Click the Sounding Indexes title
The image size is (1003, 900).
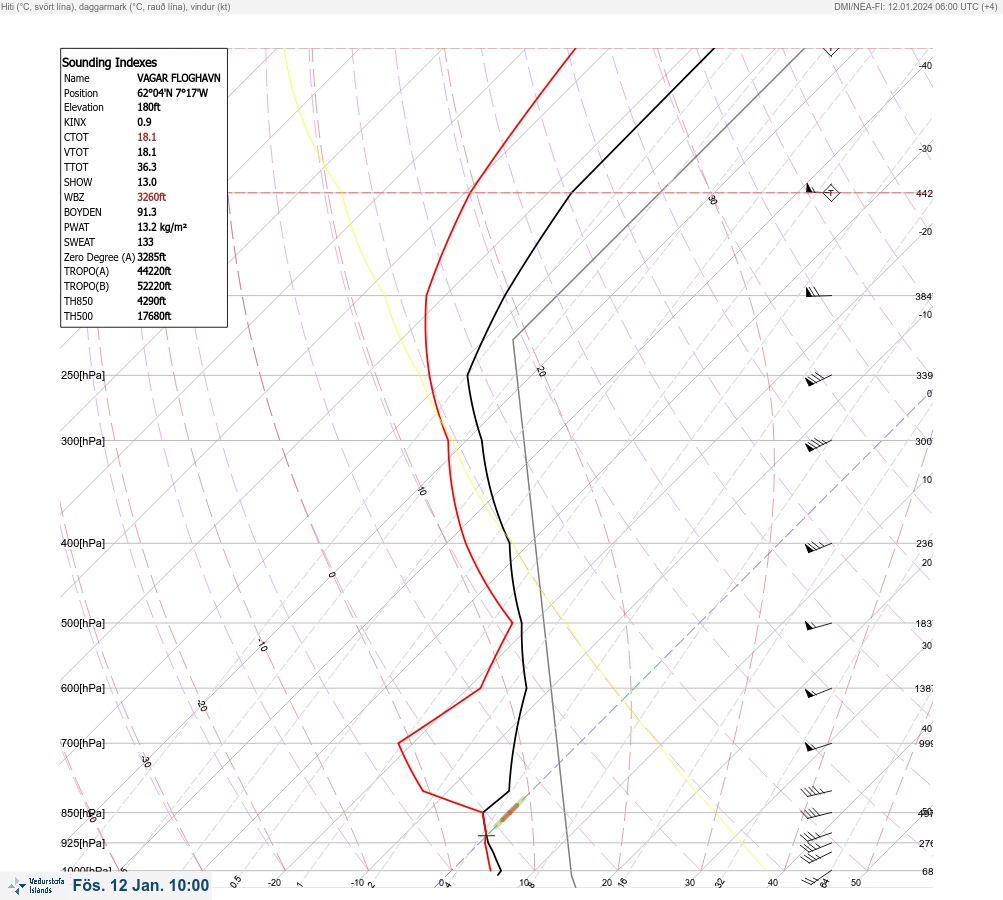[x=109, y=62]
